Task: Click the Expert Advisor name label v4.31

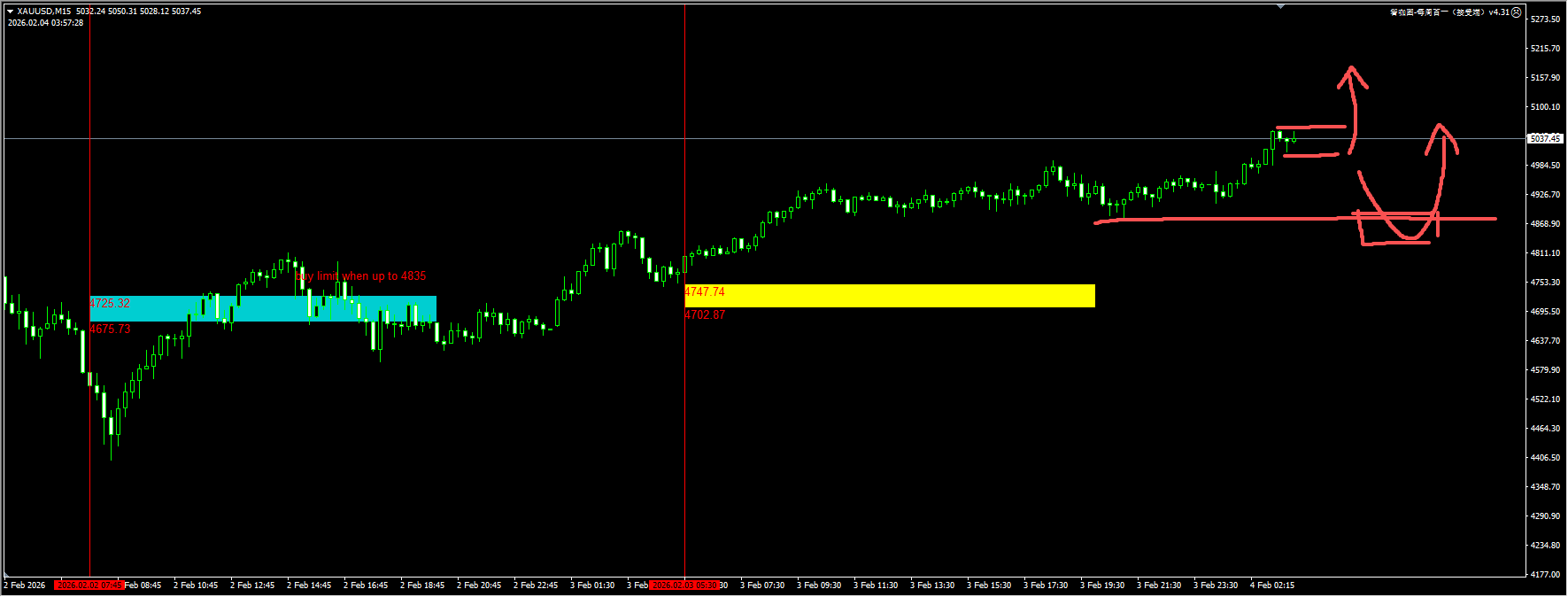Action: 1448,12
